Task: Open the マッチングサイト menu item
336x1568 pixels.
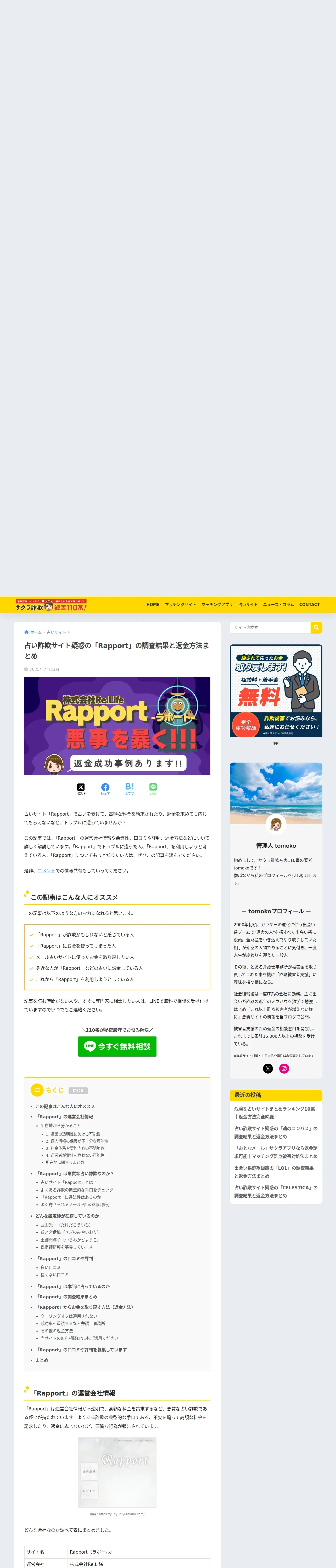Action: click(181, 604)
